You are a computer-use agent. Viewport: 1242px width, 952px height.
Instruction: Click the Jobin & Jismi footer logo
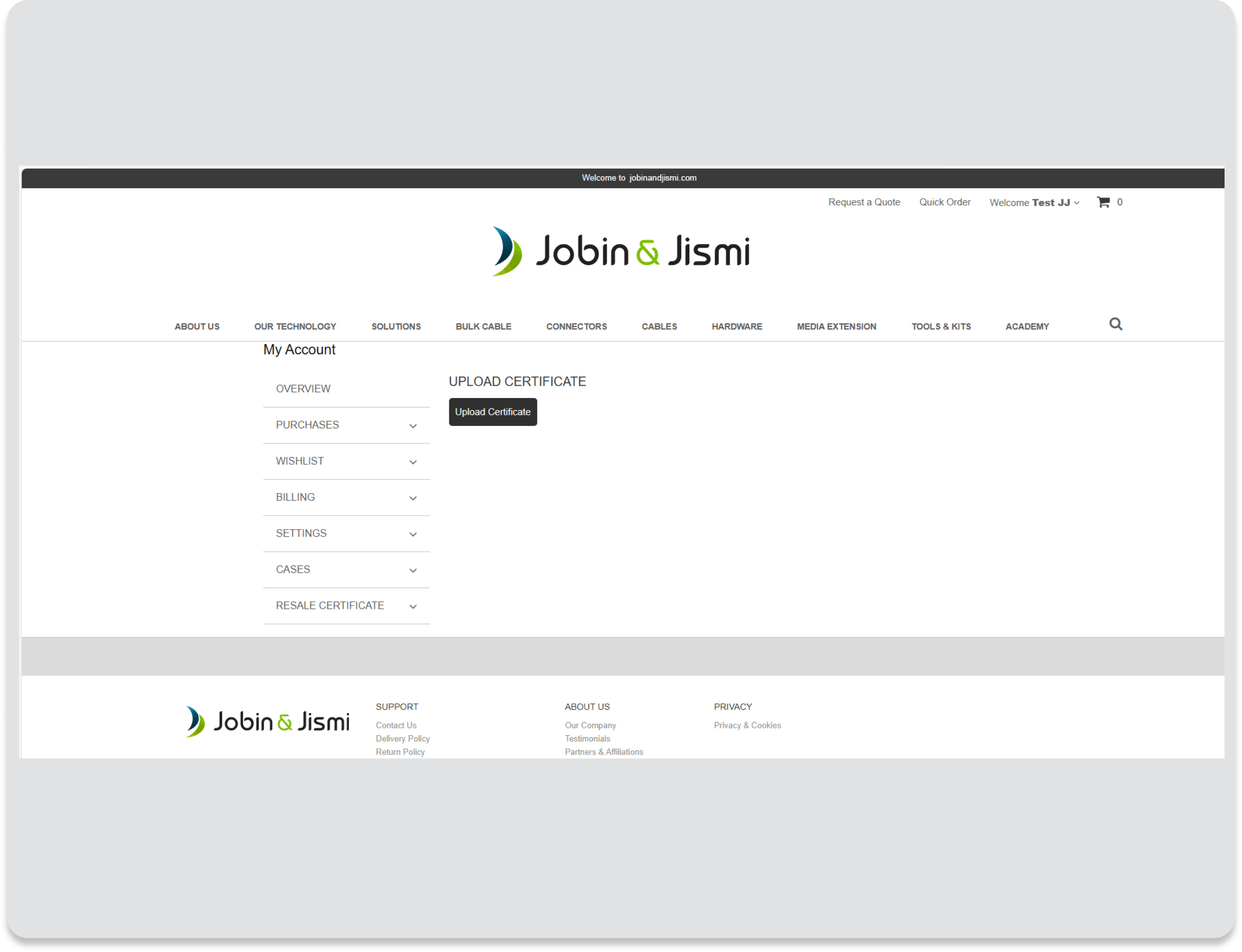267,721
